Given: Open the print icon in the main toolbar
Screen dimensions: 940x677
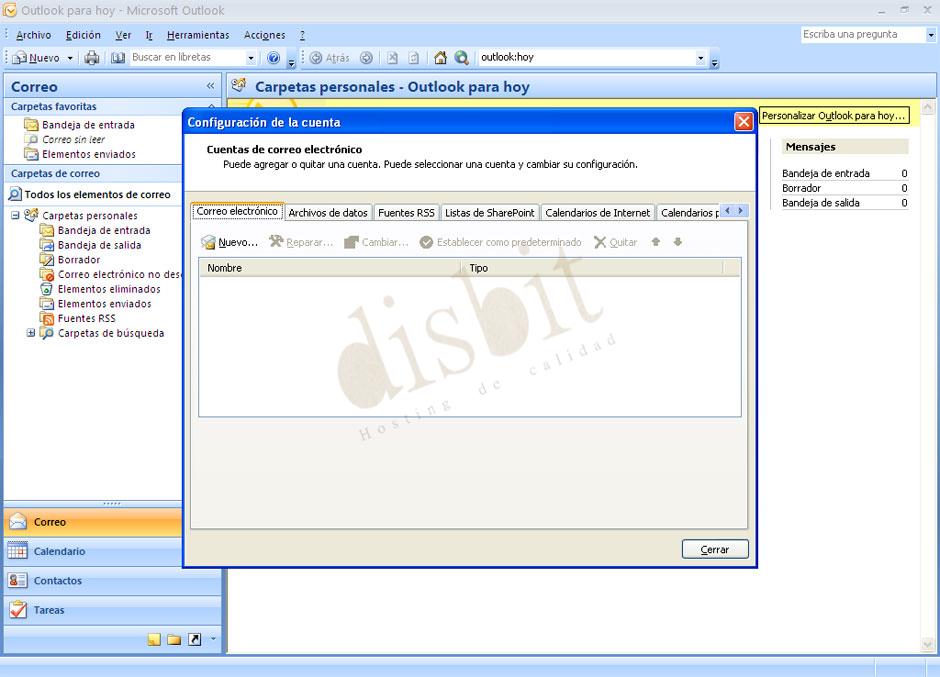Looking at the screenshot, I should click(89, 57).
